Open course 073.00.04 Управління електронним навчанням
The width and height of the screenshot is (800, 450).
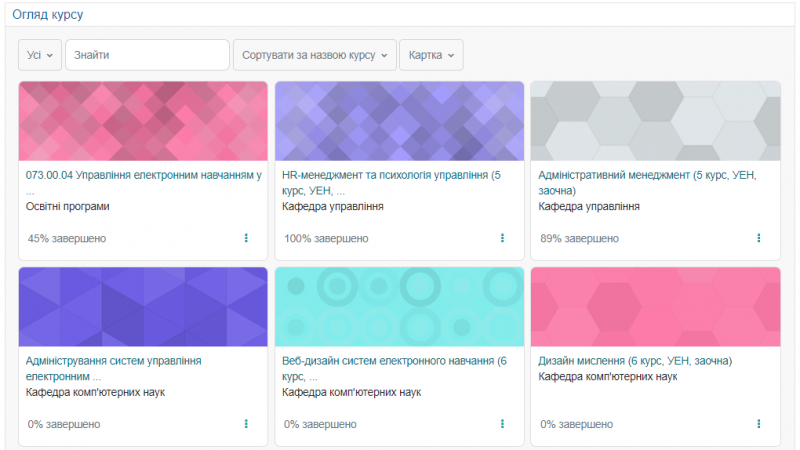tap(143, 175)
